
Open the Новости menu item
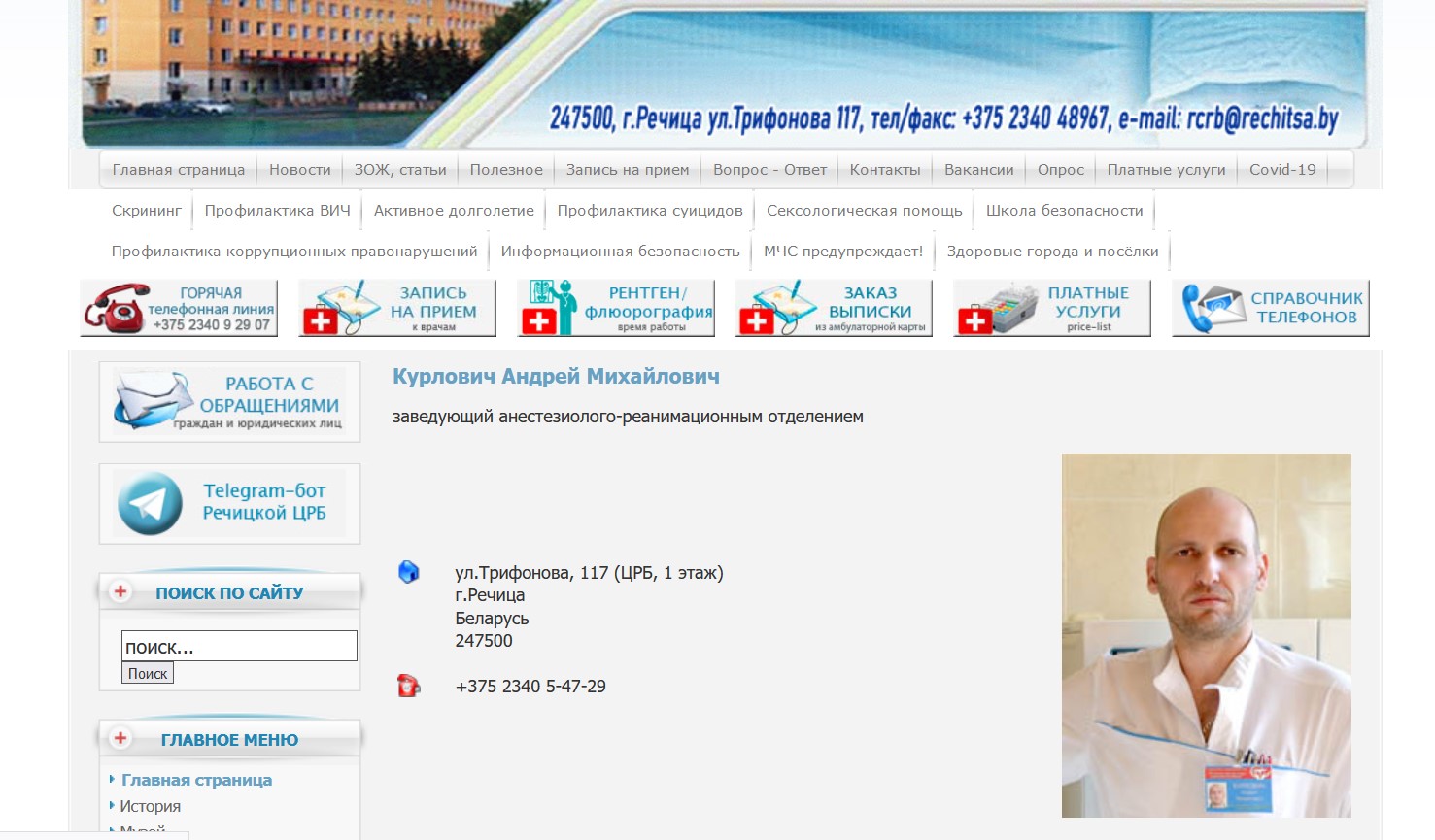[x=299, y=170]
